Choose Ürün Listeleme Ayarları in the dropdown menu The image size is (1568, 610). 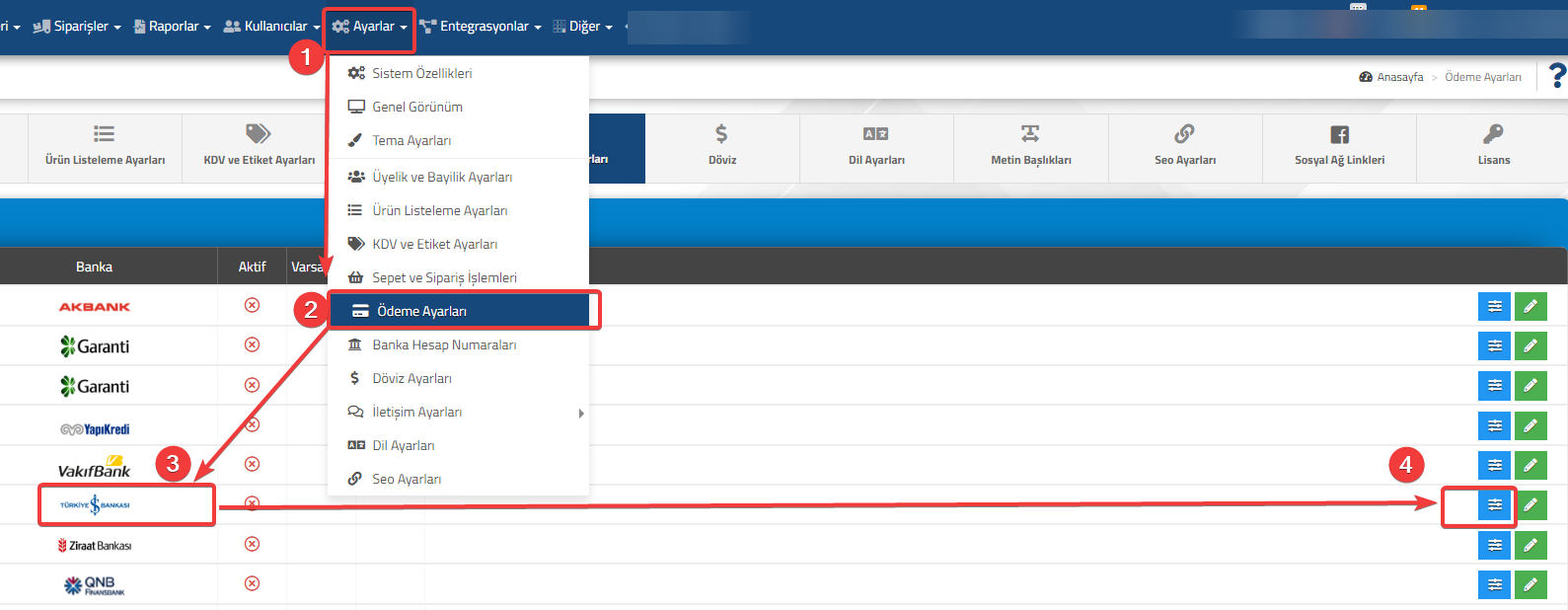tap(459, 210)
